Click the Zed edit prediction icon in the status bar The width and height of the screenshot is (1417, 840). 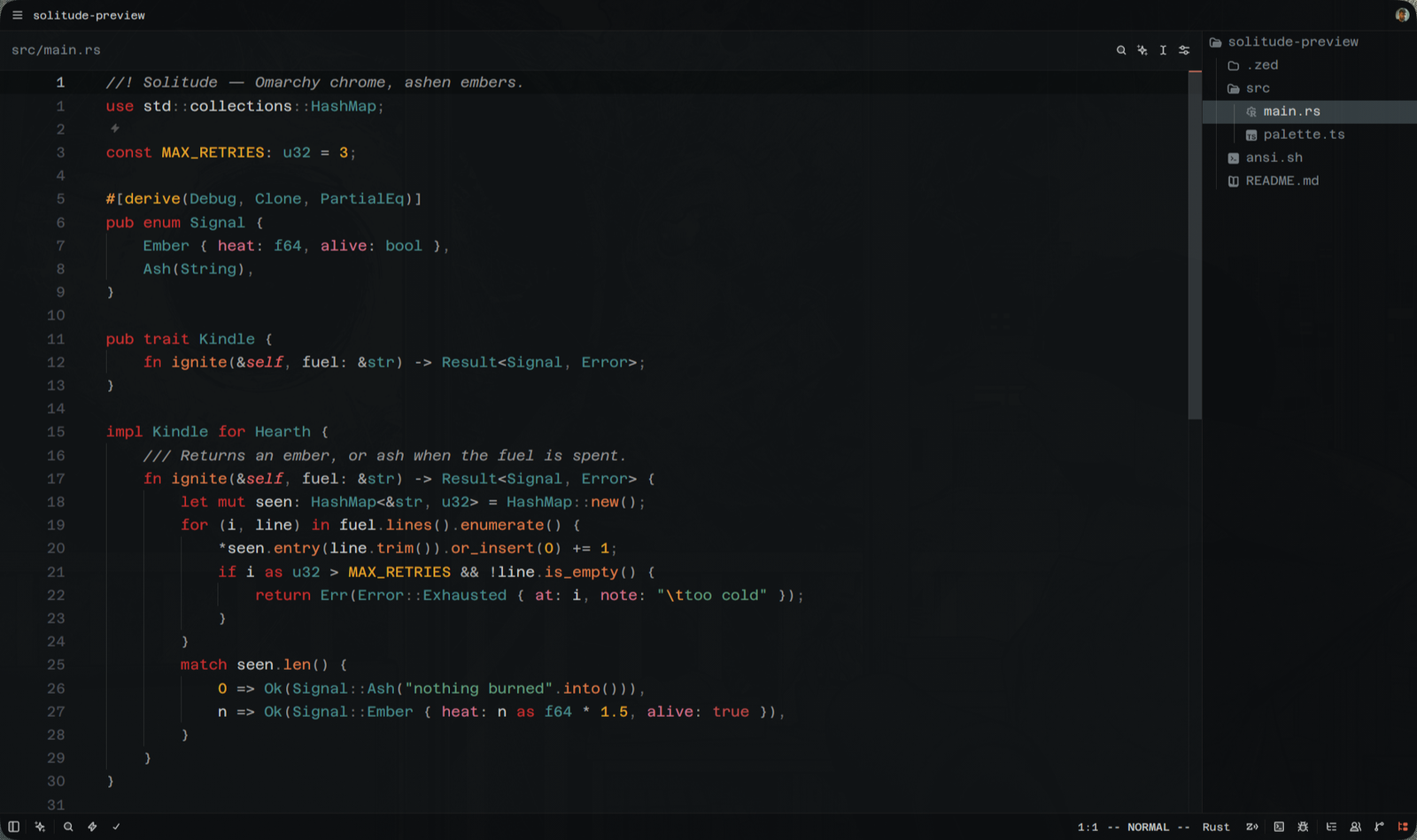coord(1252,827)
